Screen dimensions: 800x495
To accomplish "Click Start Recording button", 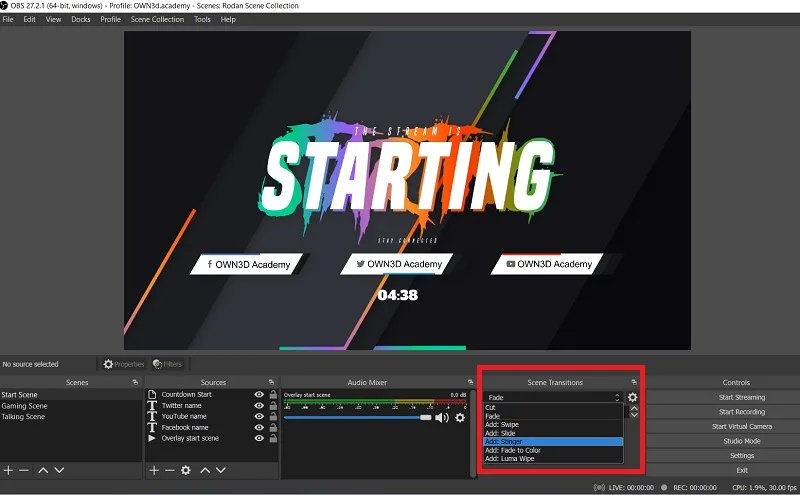I will point(742,412).
